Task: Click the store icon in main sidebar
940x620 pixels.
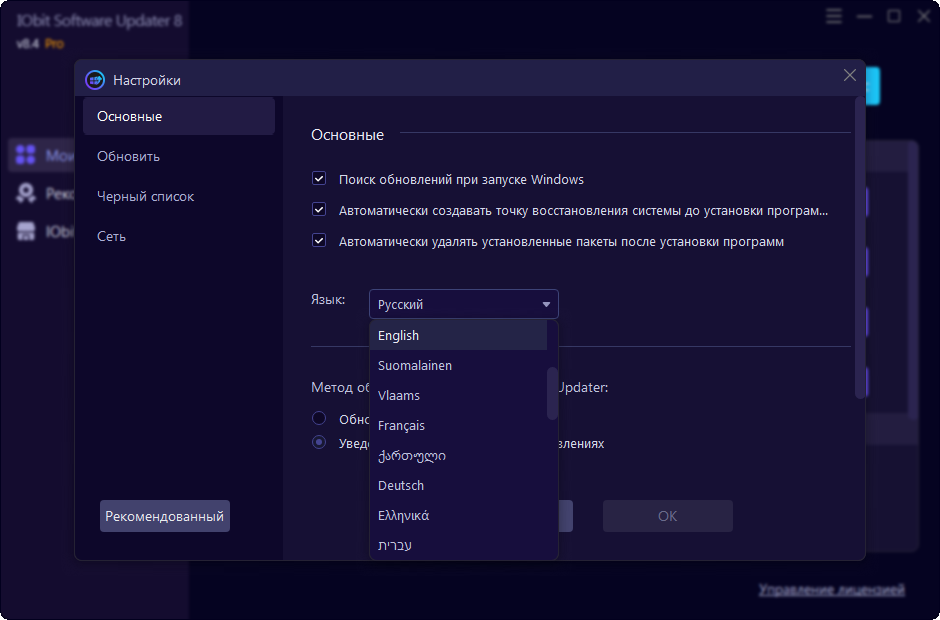Action: coord(25,231)
